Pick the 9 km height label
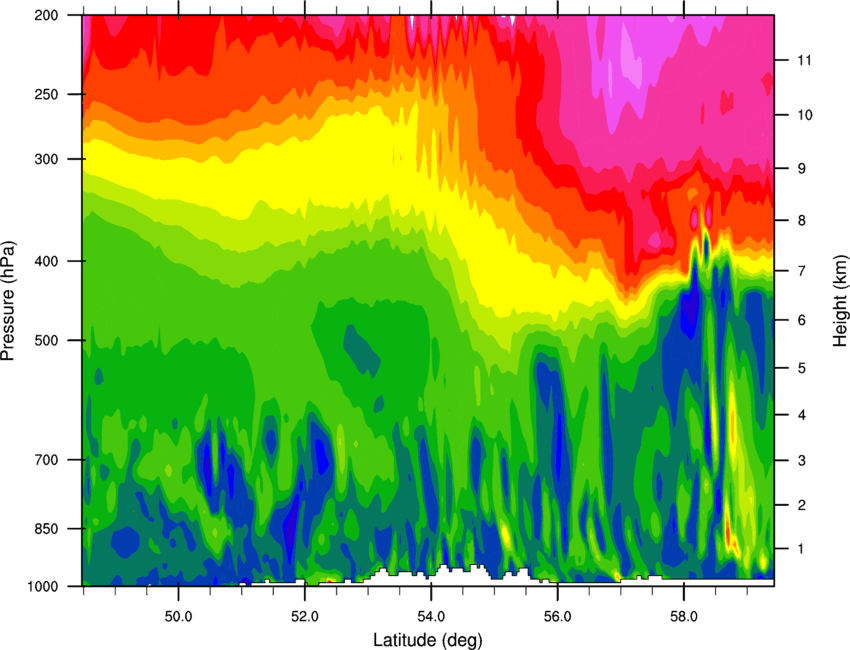The image size is (850, 650). (x=802, y=169)
